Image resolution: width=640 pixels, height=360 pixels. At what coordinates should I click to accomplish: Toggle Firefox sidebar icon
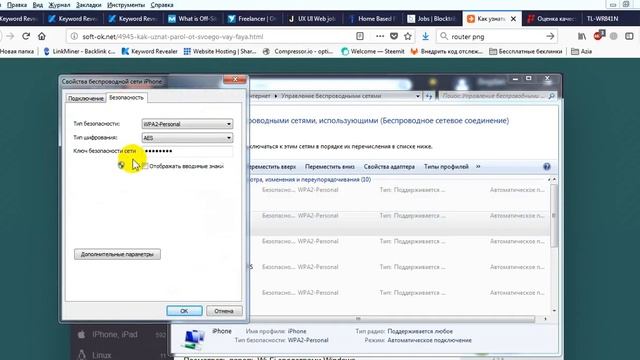pyautogui.click(x=629, y=36)
